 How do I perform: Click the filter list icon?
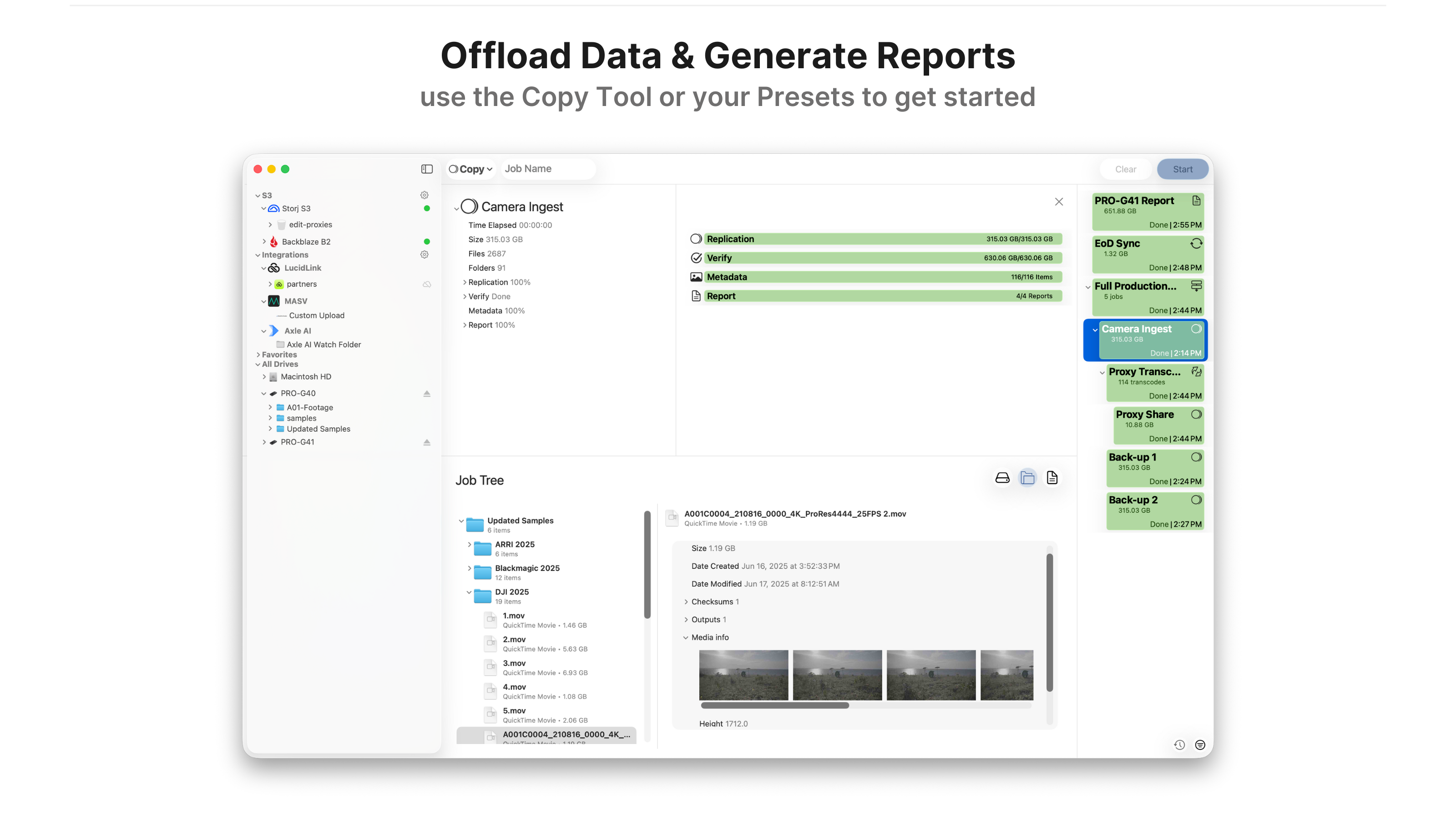[1200, 745]
